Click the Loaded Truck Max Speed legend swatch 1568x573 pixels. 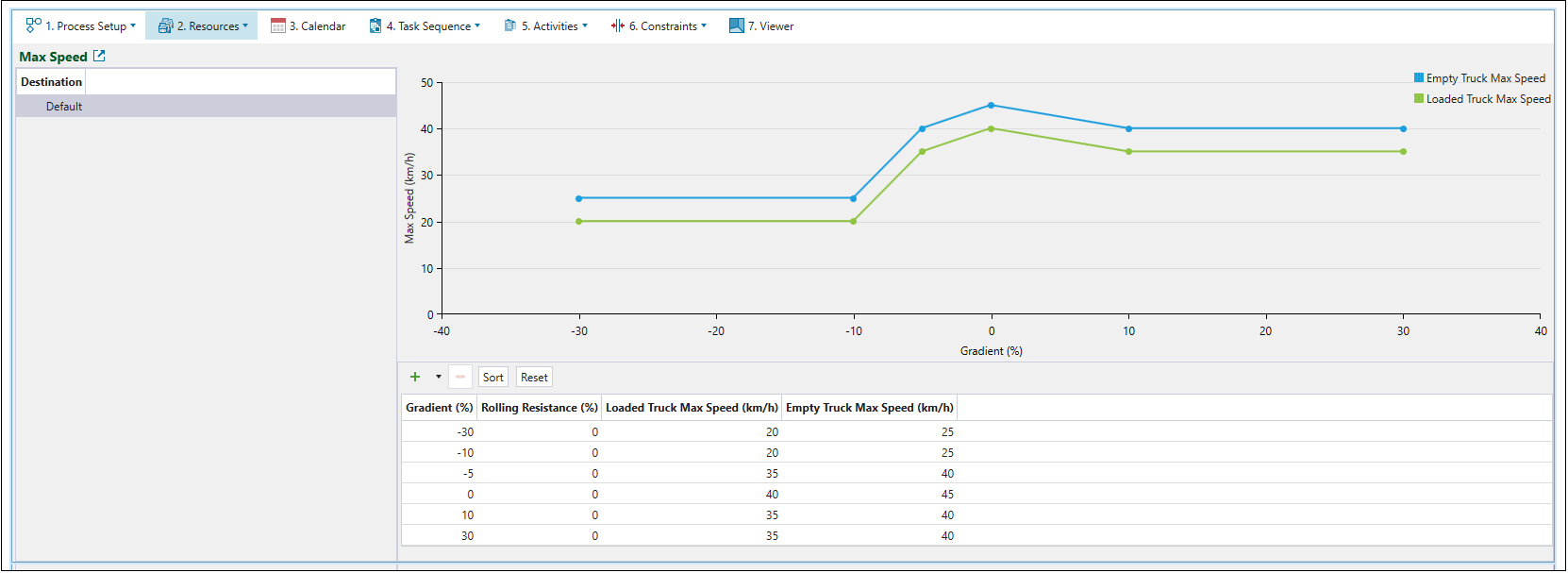1419,99
